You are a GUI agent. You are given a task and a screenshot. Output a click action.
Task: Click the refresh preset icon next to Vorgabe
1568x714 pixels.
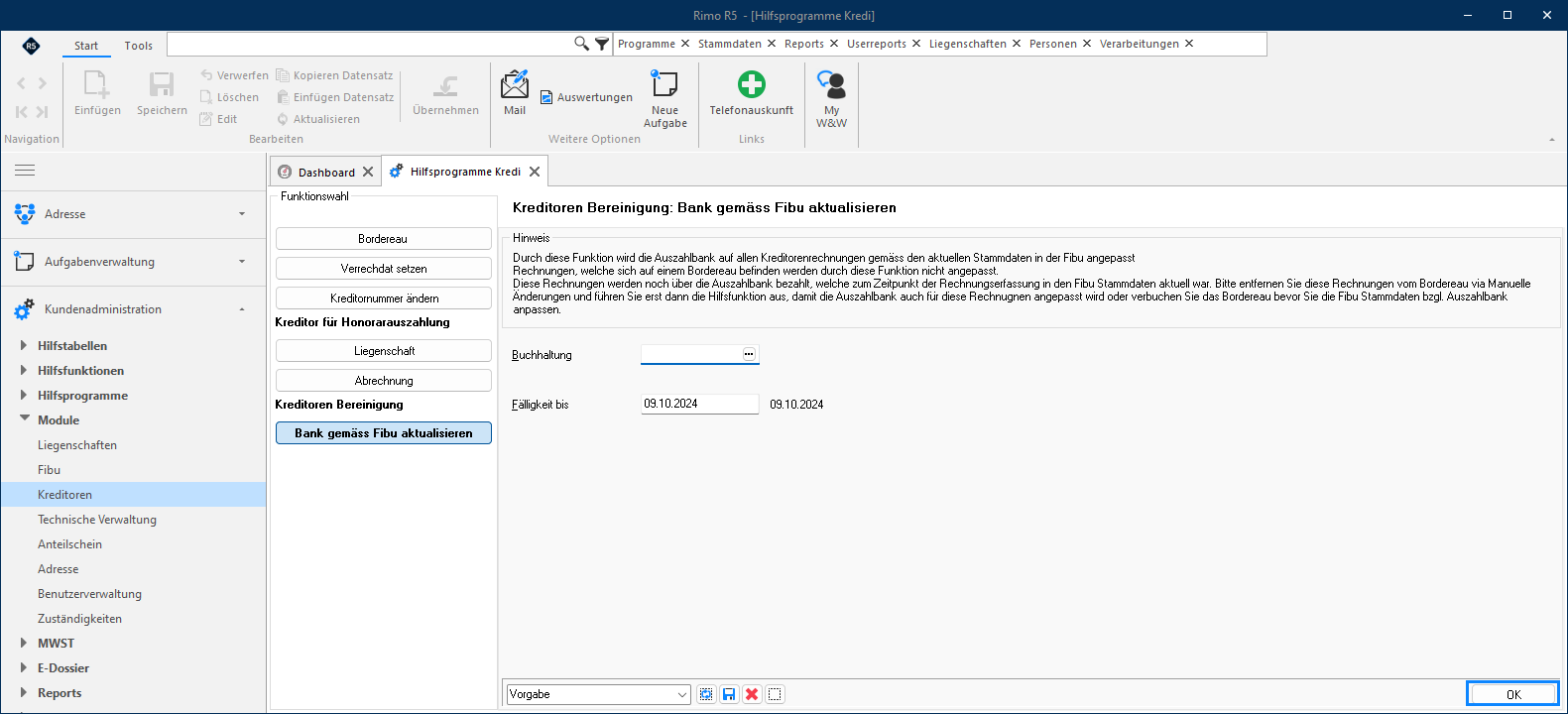(706, 694)
